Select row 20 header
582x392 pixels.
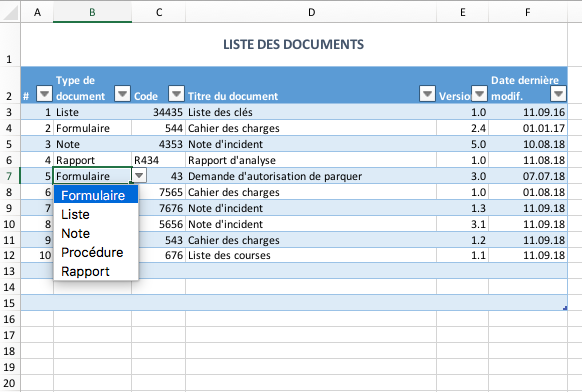coord(10,383)
